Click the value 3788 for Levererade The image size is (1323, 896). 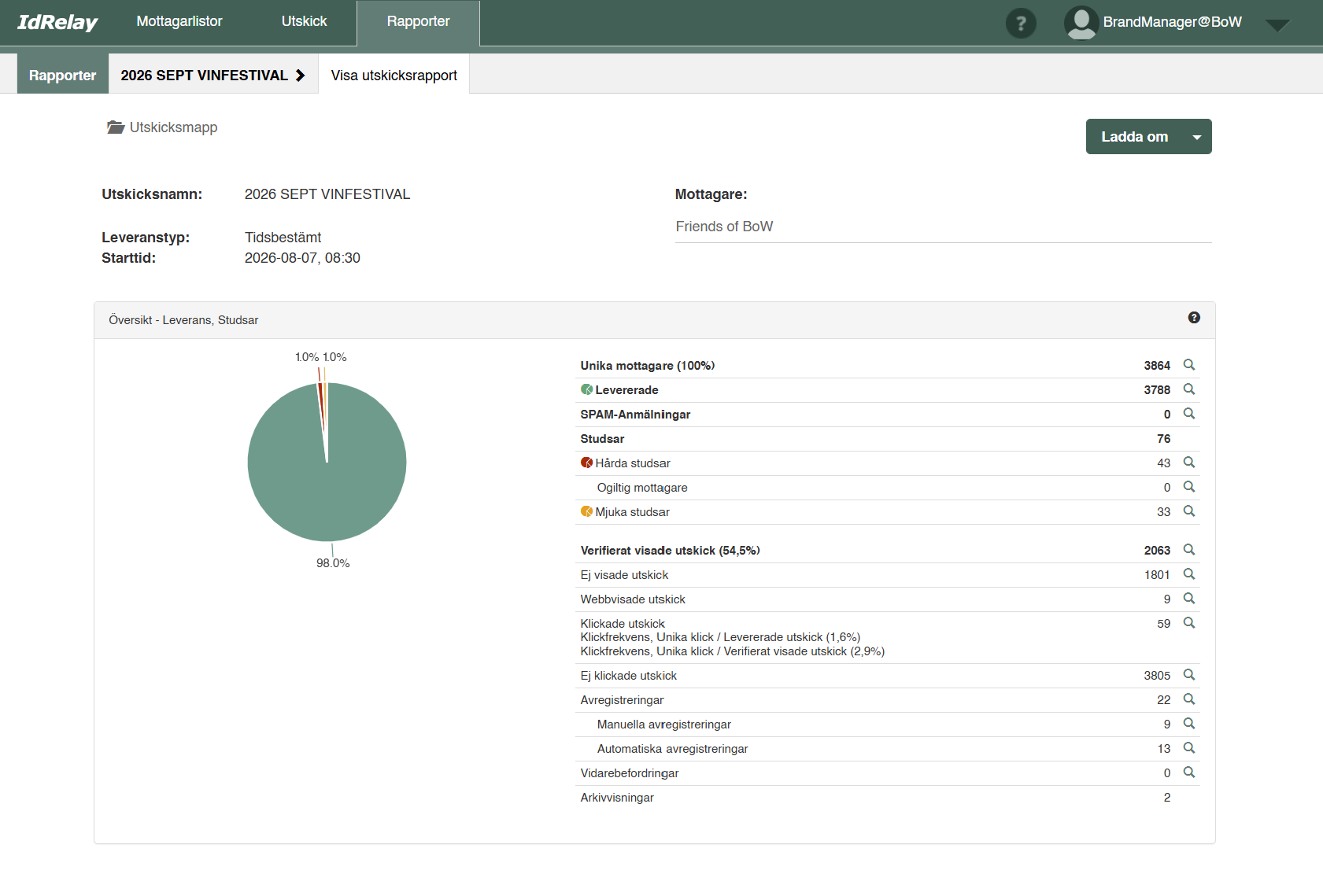[1157, 390]
